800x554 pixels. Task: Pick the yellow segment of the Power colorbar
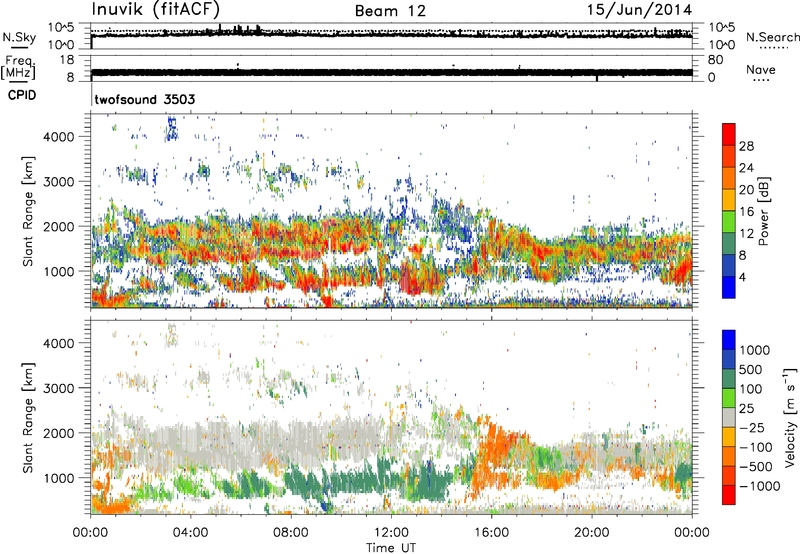pos(729,200)
